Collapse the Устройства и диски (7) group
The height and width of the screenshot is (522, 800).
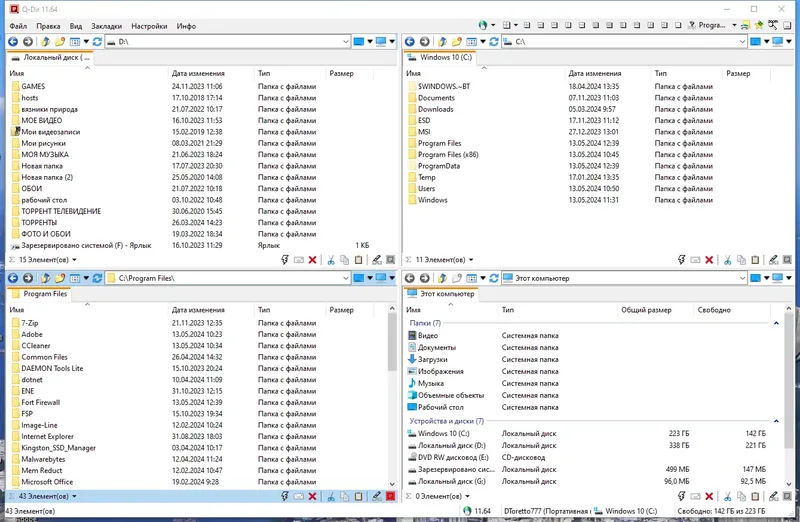click(776, 421)
